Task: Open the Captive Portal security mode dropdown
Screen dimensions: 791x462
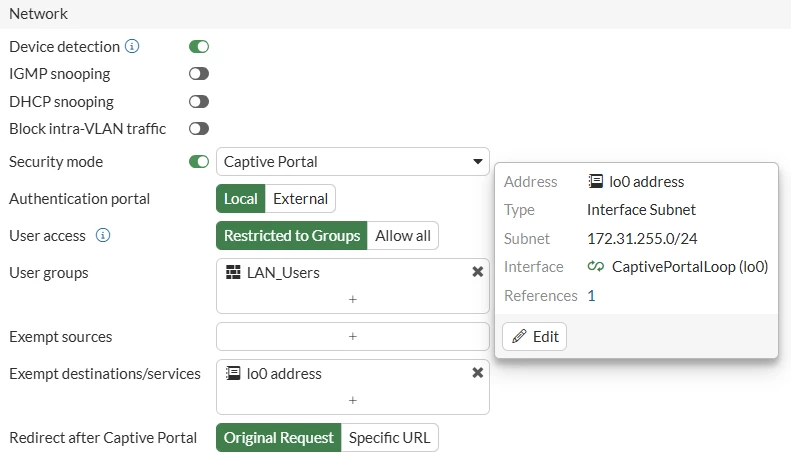Action: 353,161
